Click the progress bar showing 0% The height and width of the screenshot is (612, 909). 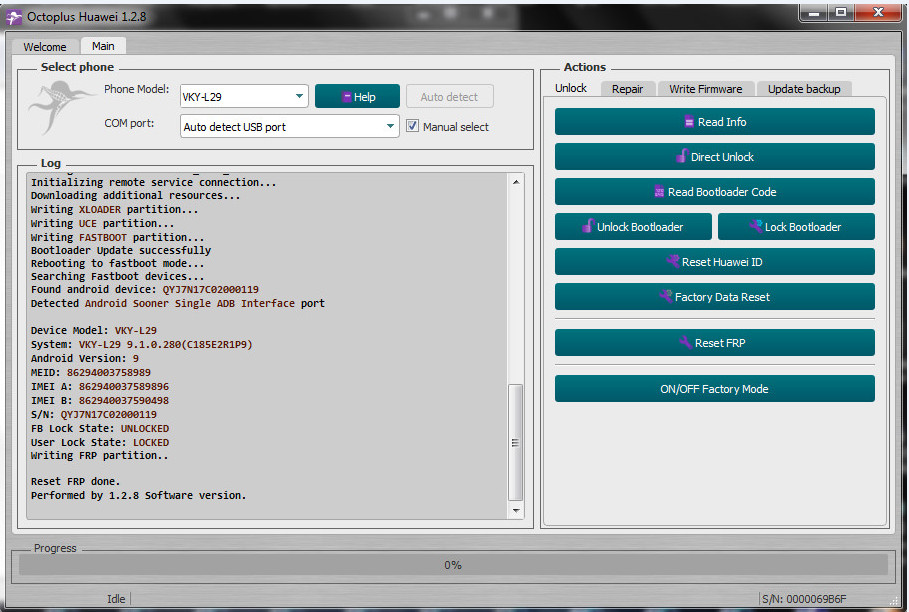(453, 565)
